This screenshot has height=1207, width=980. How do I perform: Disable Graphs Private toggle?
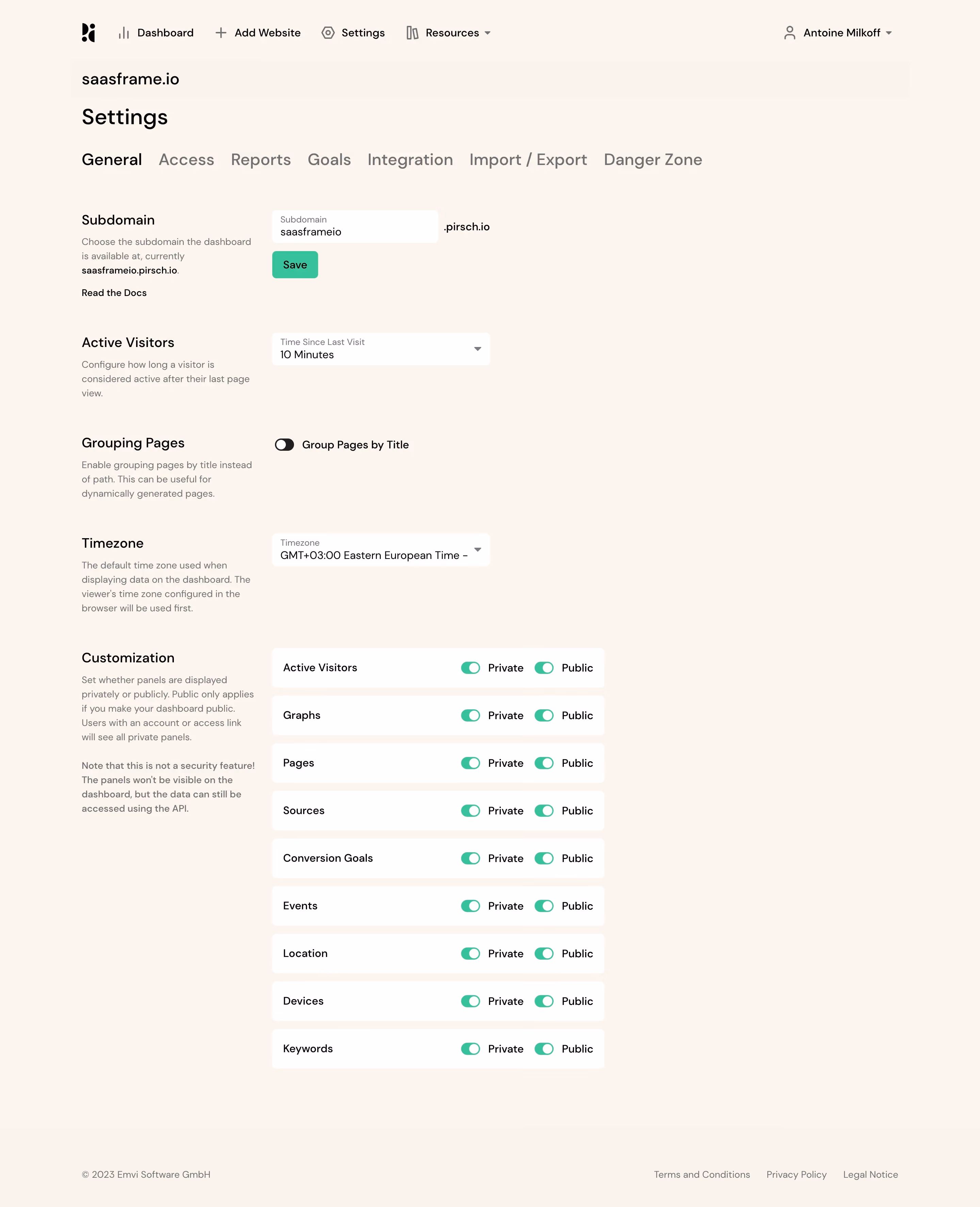(470, 715)
